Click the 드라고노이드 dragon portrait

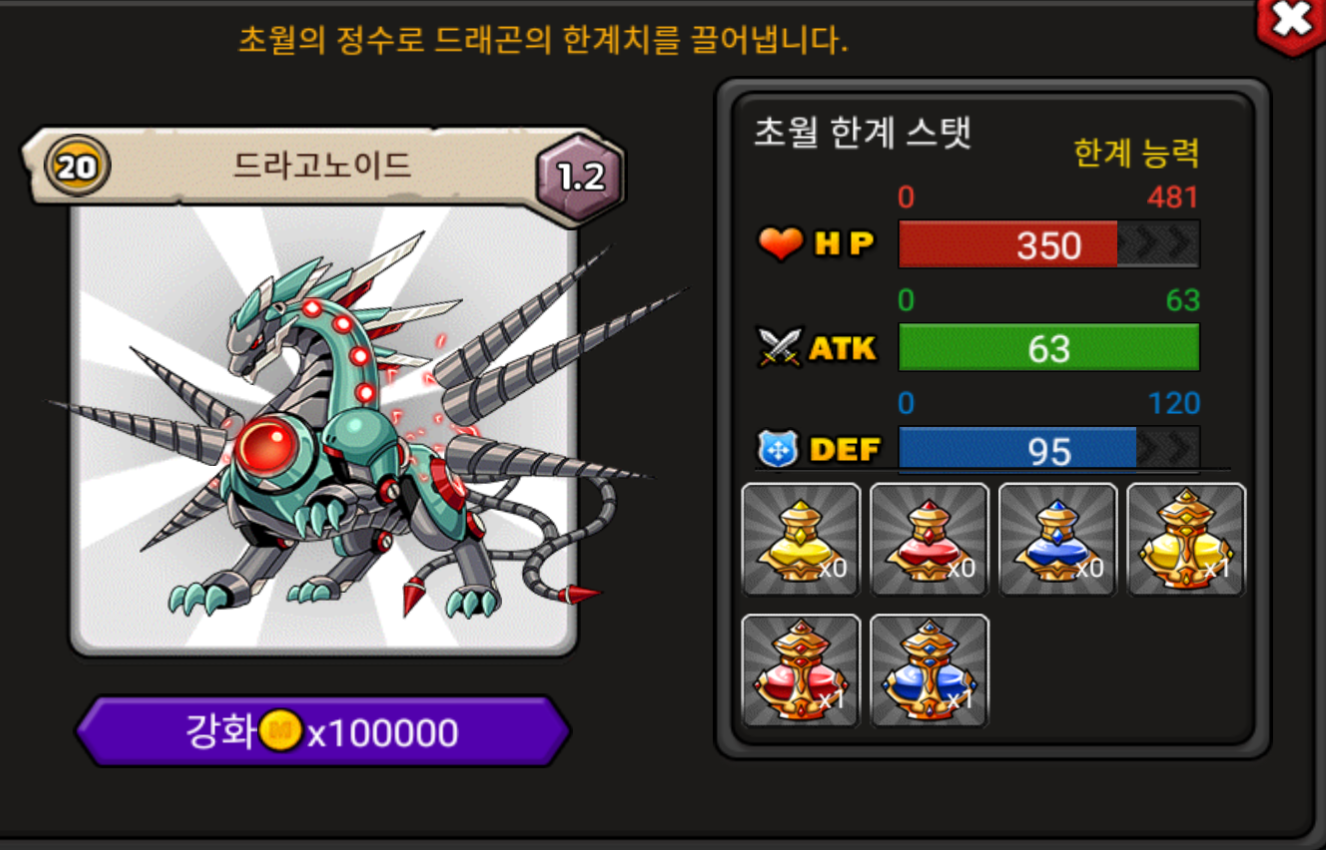pos(324,430)
